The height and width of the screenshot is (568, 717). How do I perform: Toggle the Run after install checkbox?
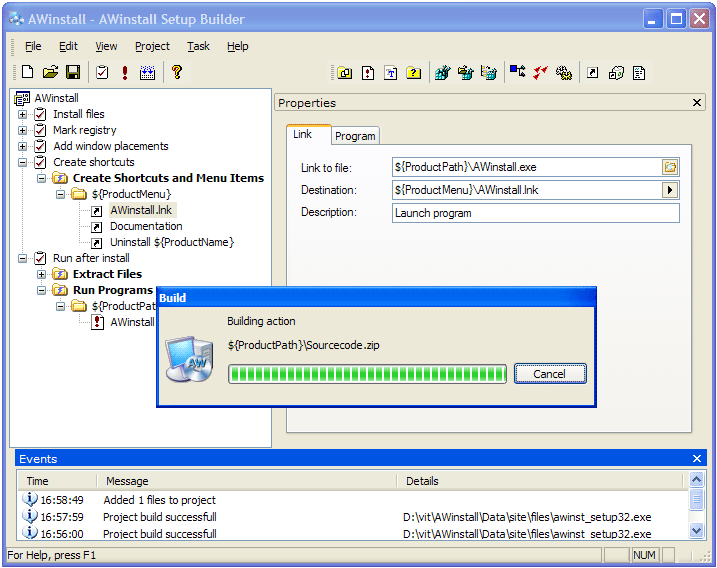click(40, 258)
